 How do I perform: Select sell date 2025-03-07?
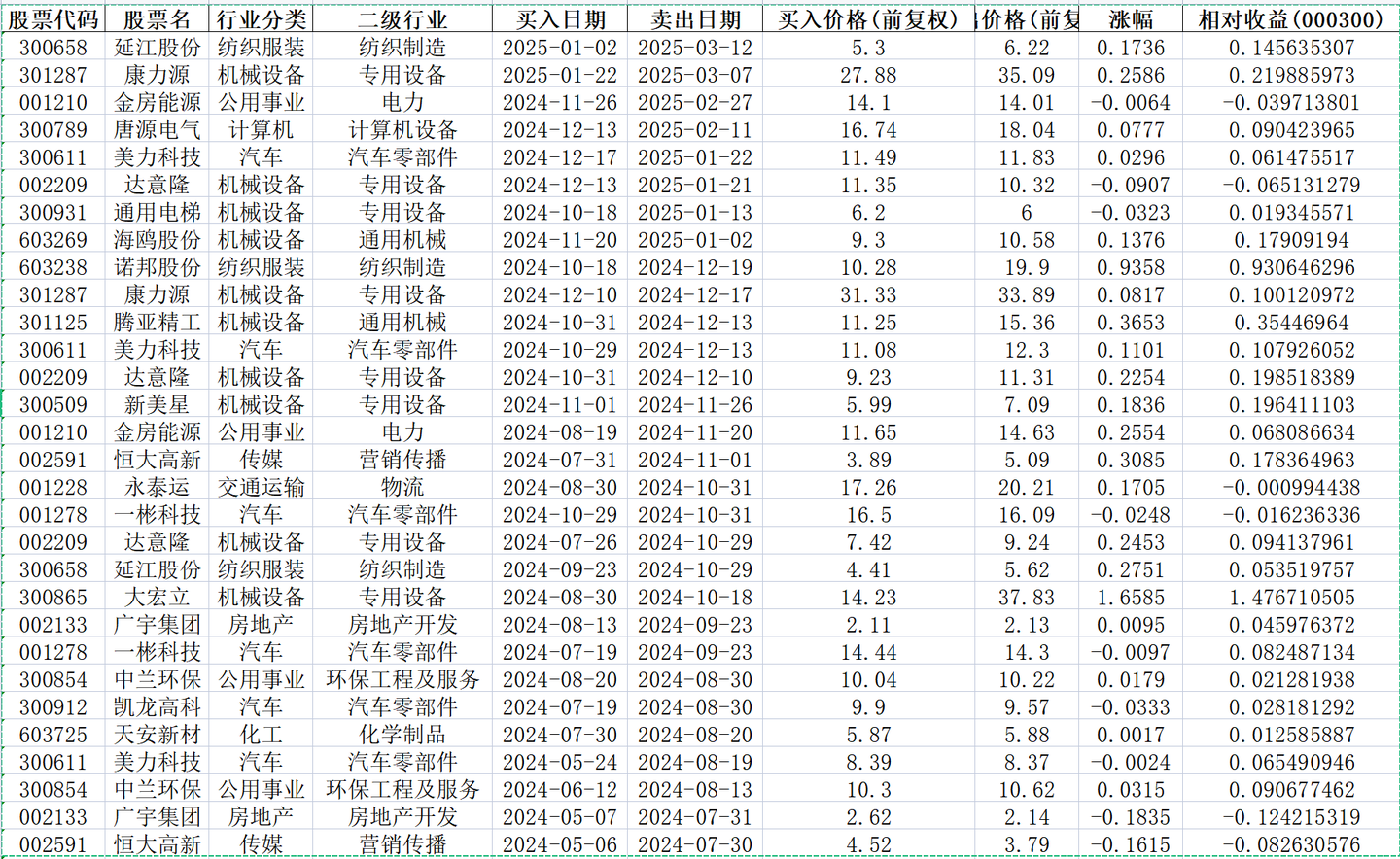[695, 75]
